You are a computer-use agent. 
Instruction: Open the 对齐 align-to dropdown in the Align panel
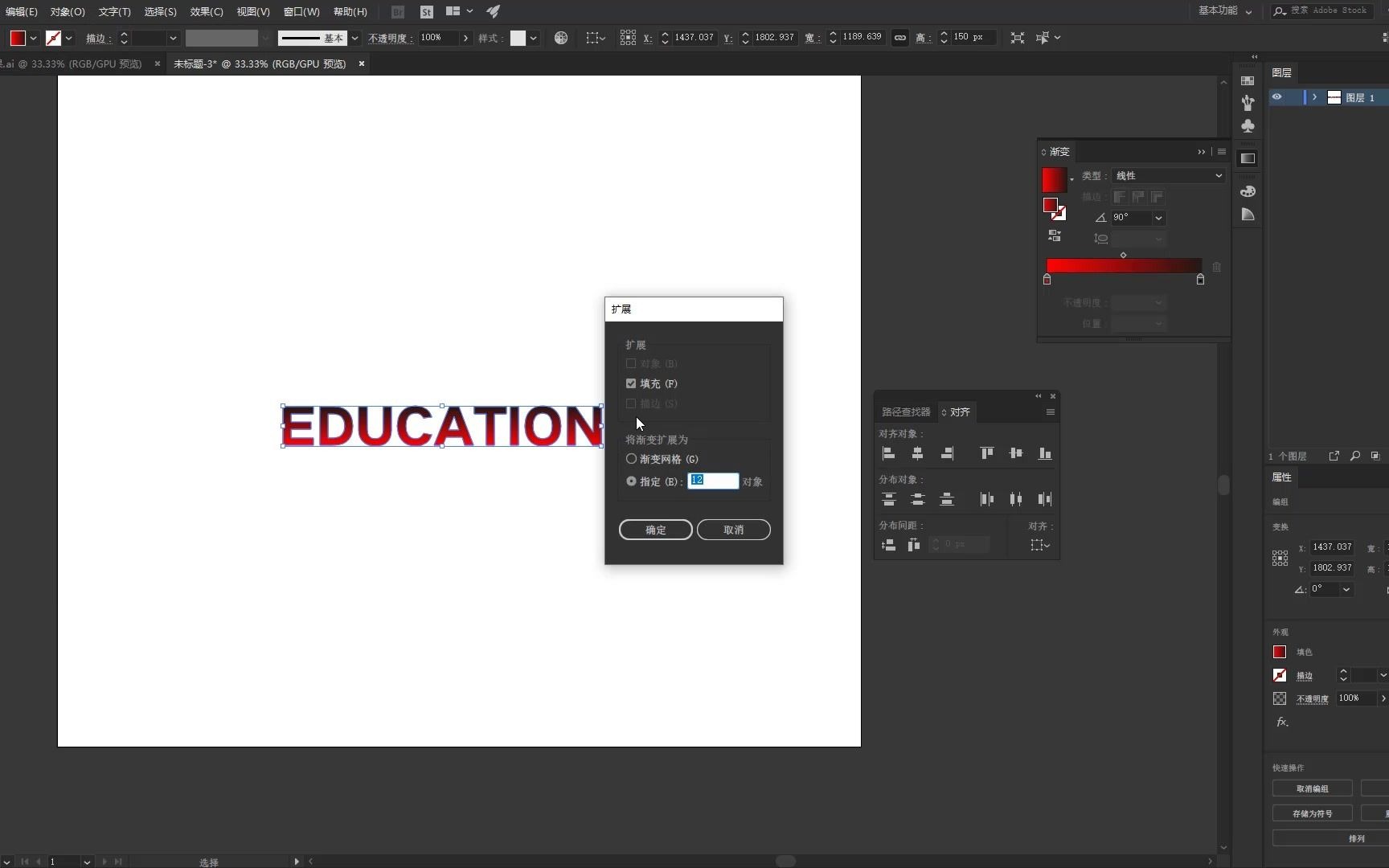pos(1039,545)
